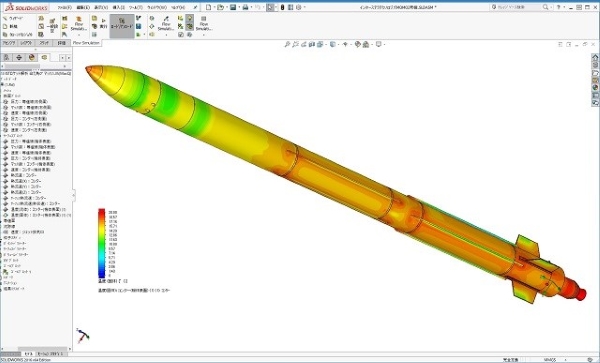Expand first Flow Simulation ribbon dropdown
Viewport: 600px width, 363px height.
pos(79,34)
